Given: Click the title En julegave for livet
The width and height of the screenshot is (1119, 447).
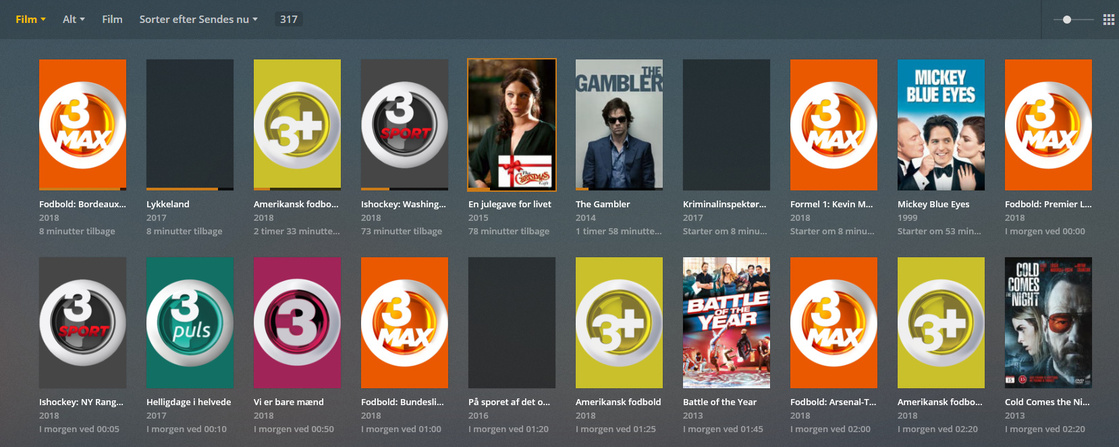Looking at the screenshot, I should point(509,204).
